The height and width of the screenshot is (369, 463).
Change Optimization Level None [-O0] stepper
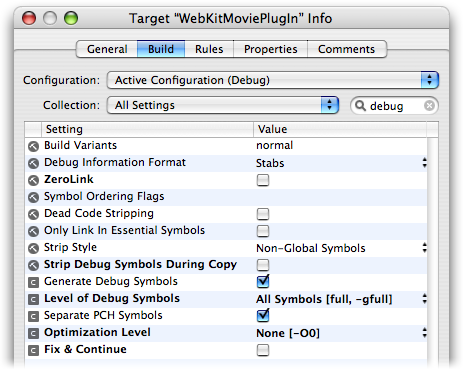(x=424, y=333)
